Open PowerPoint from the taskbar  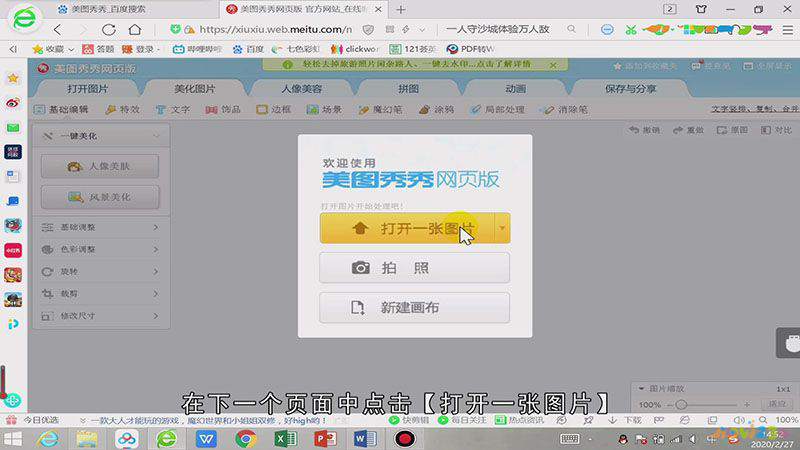point(325,439)
